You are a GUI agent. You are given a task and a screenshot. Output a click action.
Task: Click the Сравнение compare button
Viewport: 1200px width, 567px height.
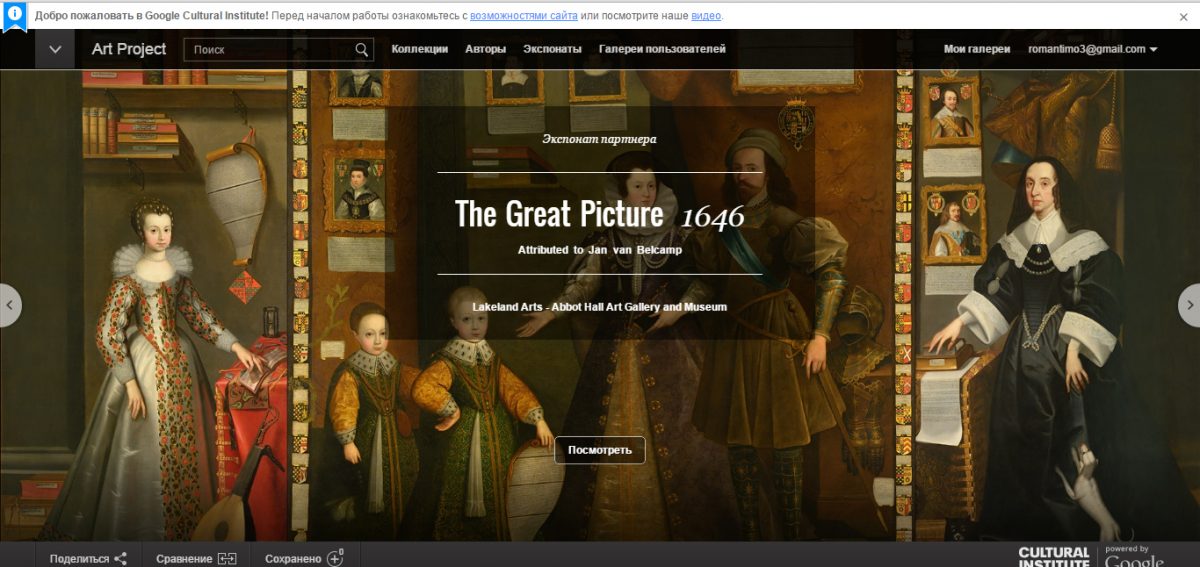(x=196, y=558)
